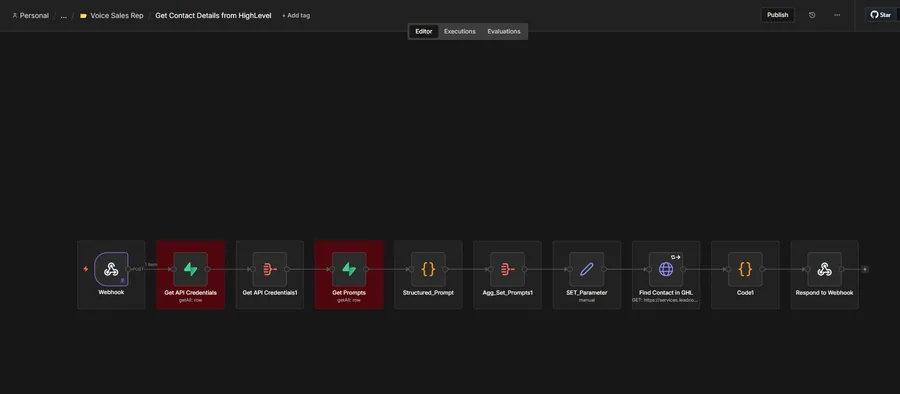Viewport: 900px width, 394px height.
Task: Click the Get API Credentials label
Action: [x=190, y=292]
